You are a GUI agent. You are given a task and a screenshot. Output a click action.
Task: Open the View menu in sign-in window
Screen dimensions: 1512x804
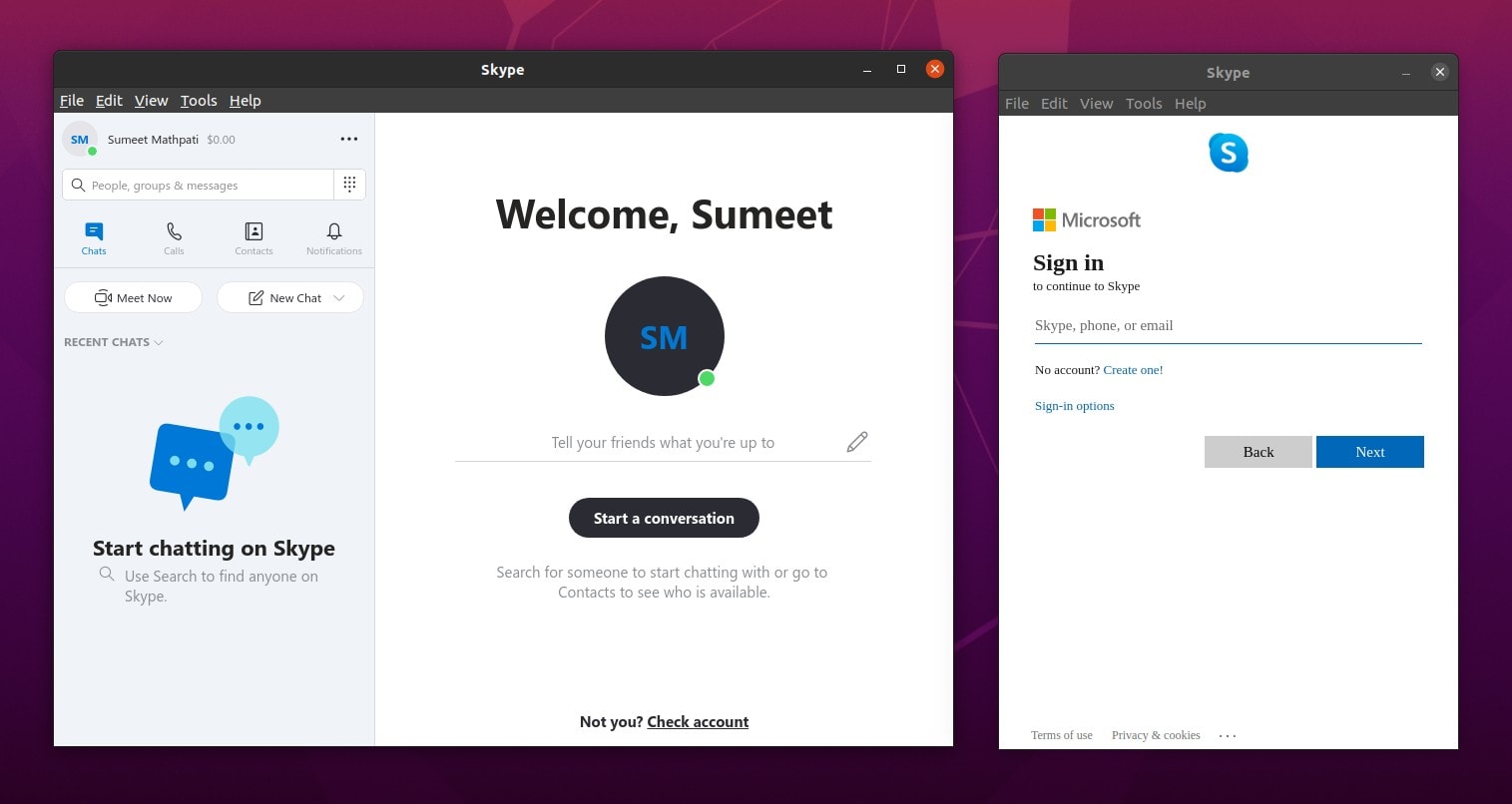coord(1096,104)
